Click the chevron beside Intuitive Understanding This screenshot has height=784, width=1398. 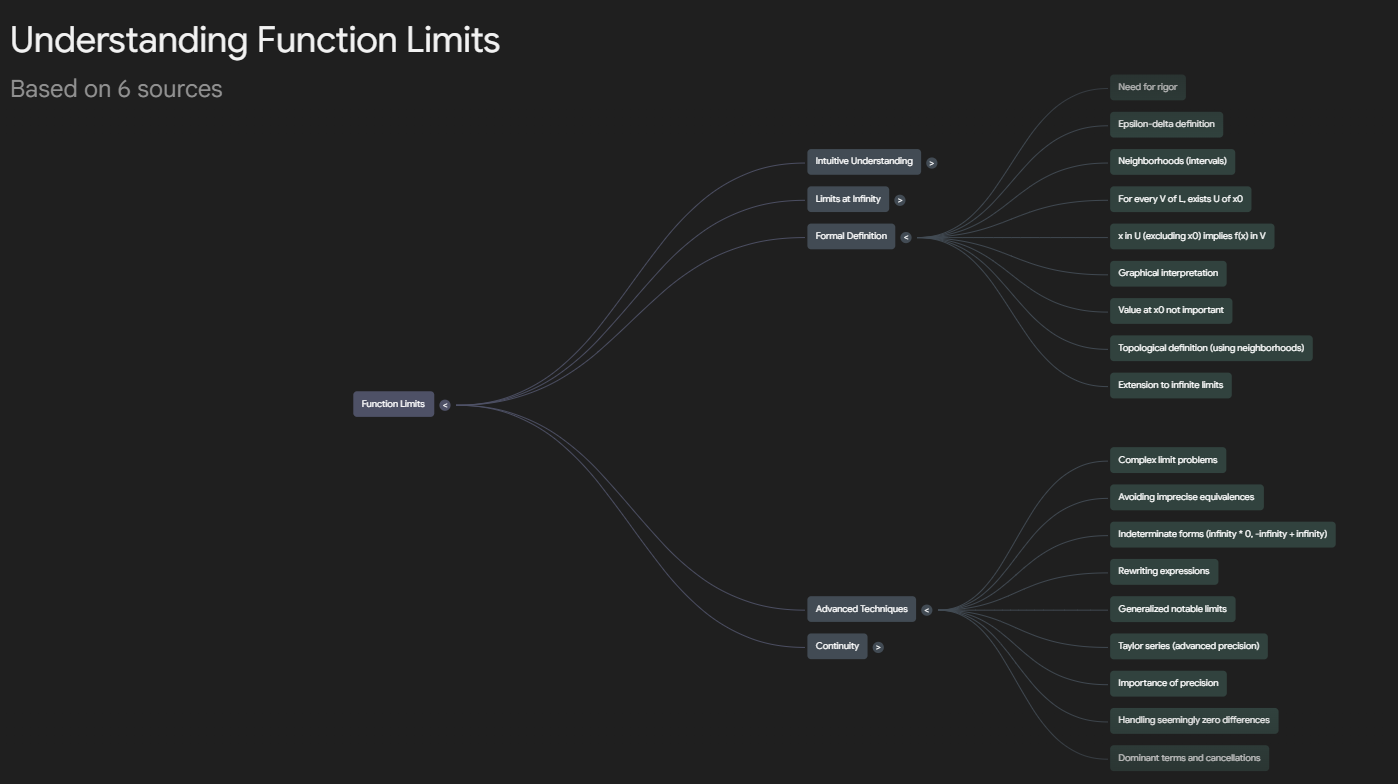(931, 161)
